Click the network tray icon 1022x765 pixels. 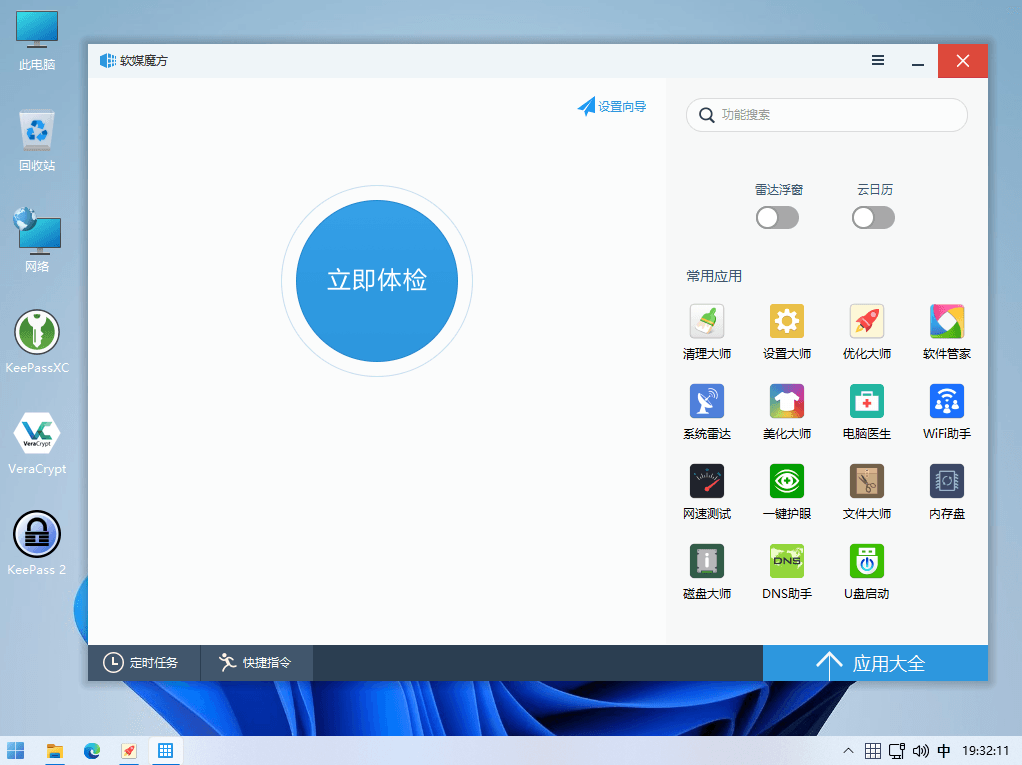tap(897, 751)
